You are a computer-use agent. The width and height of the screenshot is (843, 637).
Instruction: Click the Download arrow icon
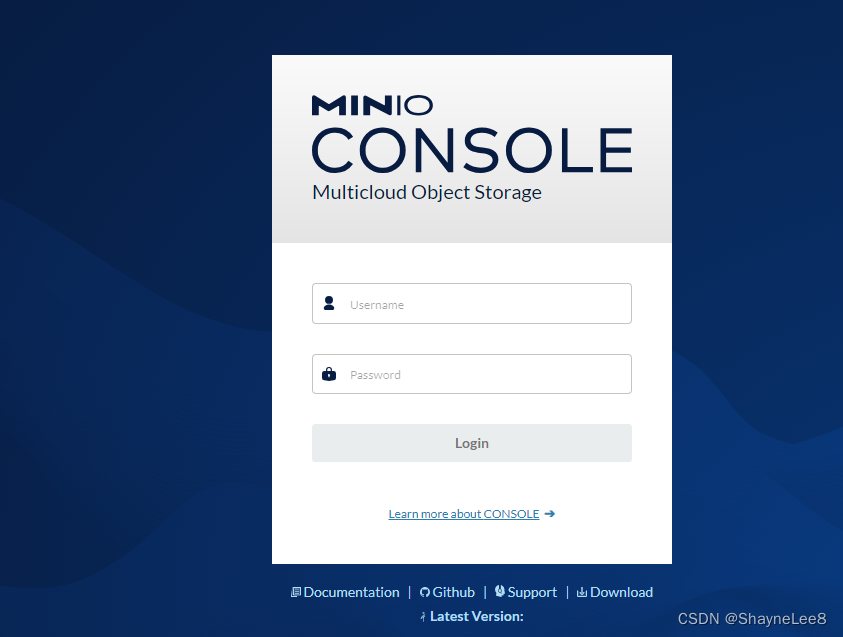coord(582,592)
